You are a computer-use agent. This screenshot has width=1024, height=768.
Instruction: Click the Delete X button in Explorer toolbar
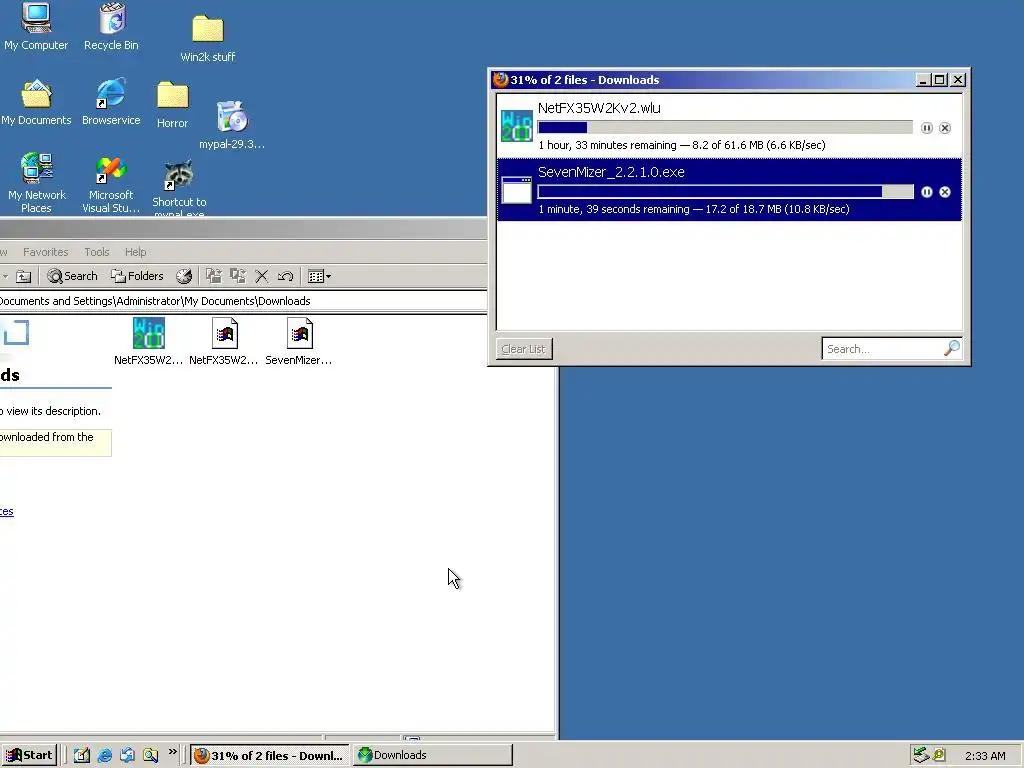[x=262, y=276]
